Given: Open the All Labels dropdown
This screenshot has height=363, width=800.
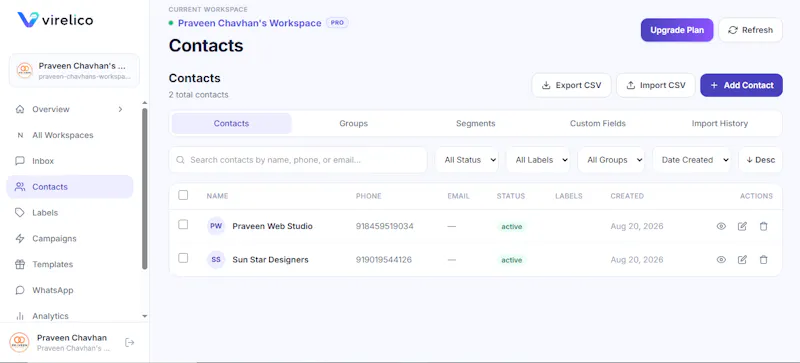Looking at the screenshot, I should coord(538,160).
